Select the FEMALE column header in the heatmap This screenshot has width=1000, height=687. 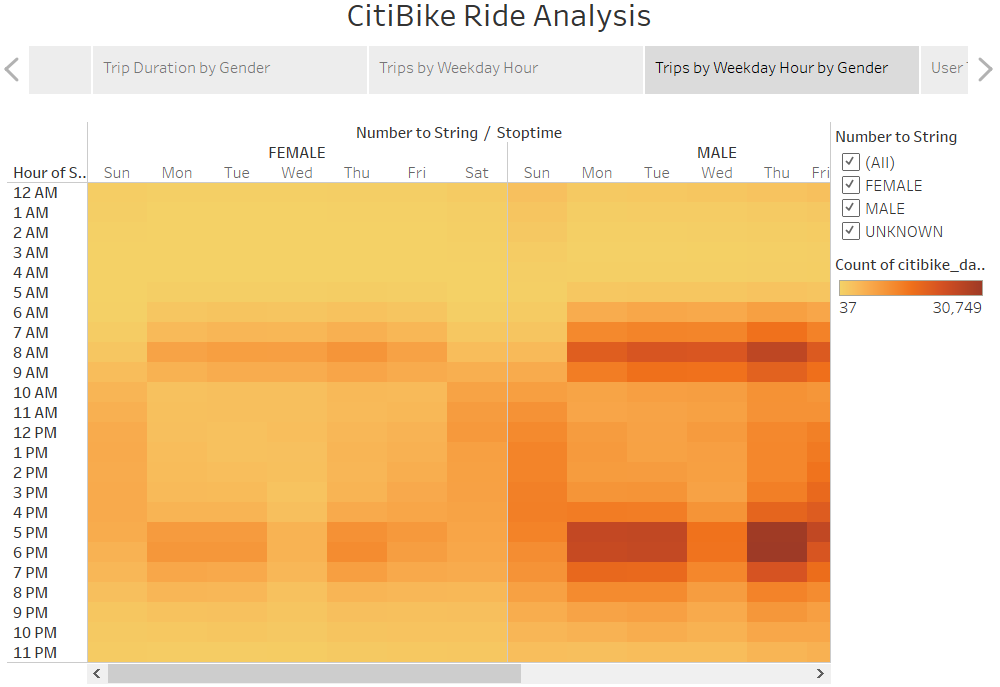coord(296,152)
